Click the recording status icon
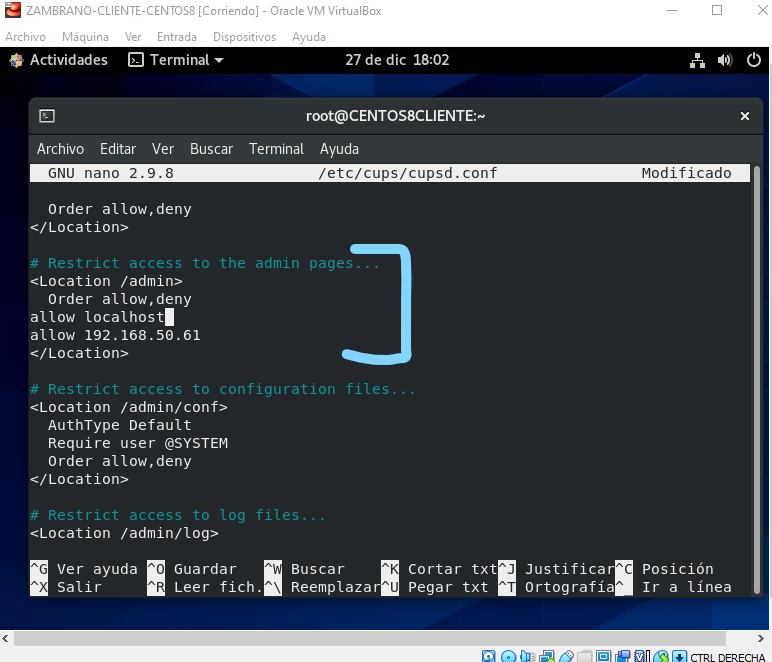Viewport: 772px width, 662px height. 623,656
